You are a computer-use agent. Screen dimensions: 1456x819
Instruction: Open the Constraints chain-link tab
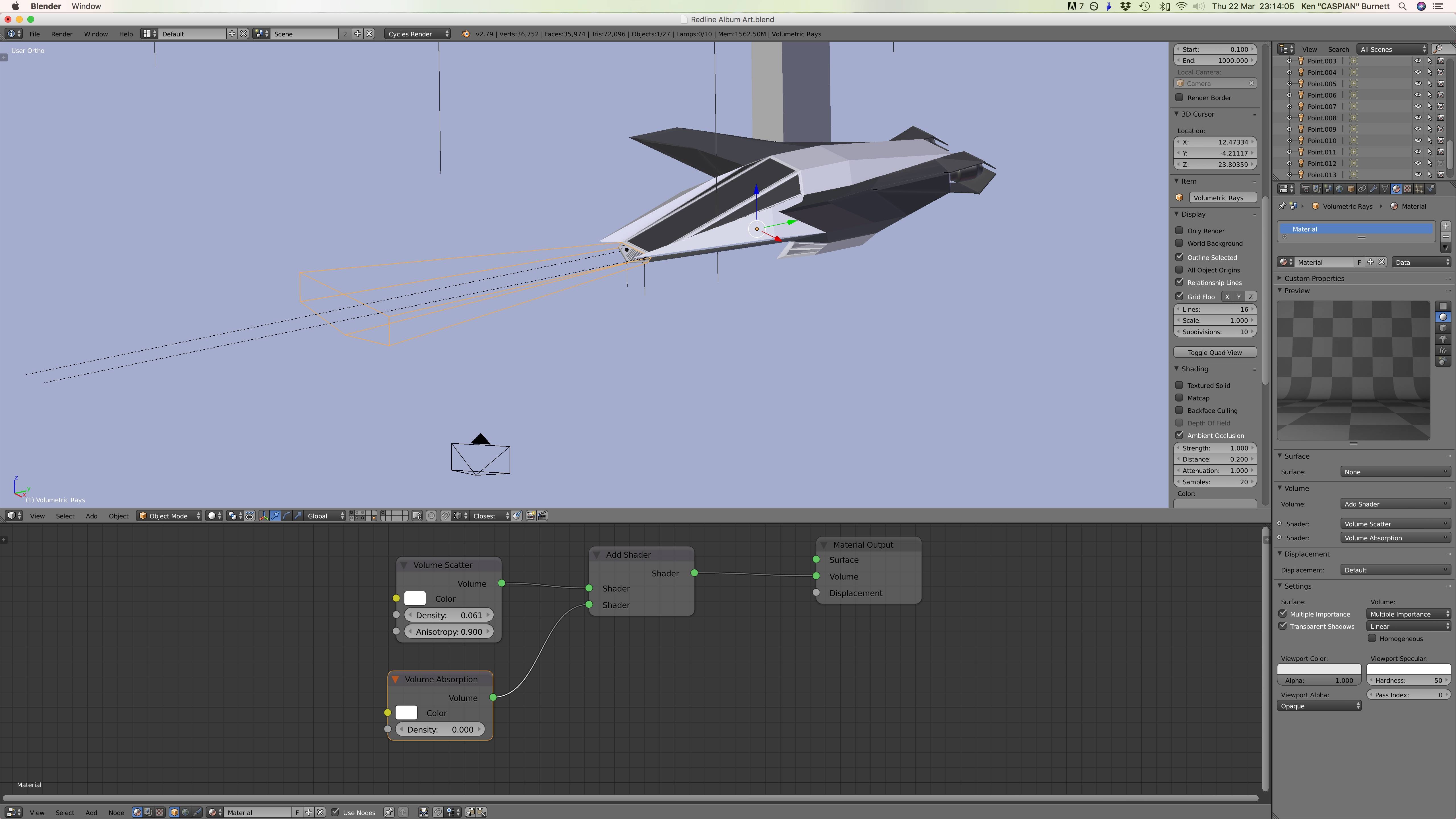(1362, 189)
